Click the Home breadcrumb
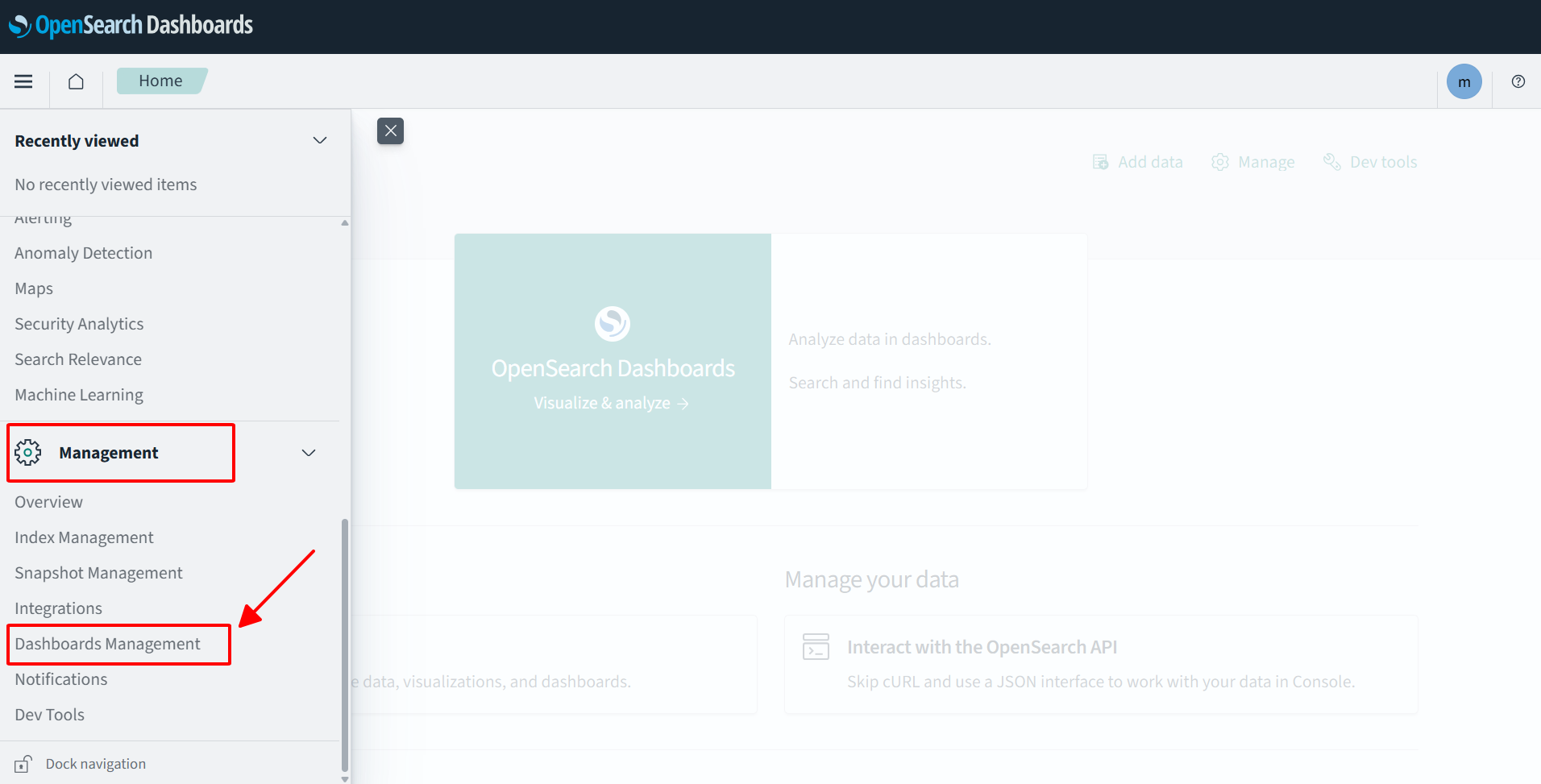 (160, 81)
